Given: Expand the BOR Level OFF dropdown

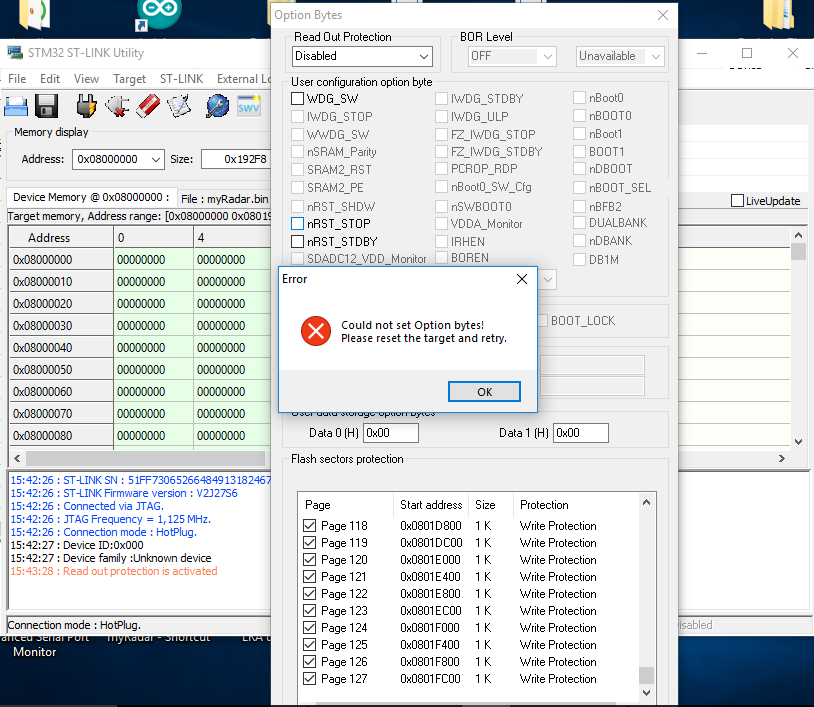Looking at the screenshot, I should [x=548, y=56].
